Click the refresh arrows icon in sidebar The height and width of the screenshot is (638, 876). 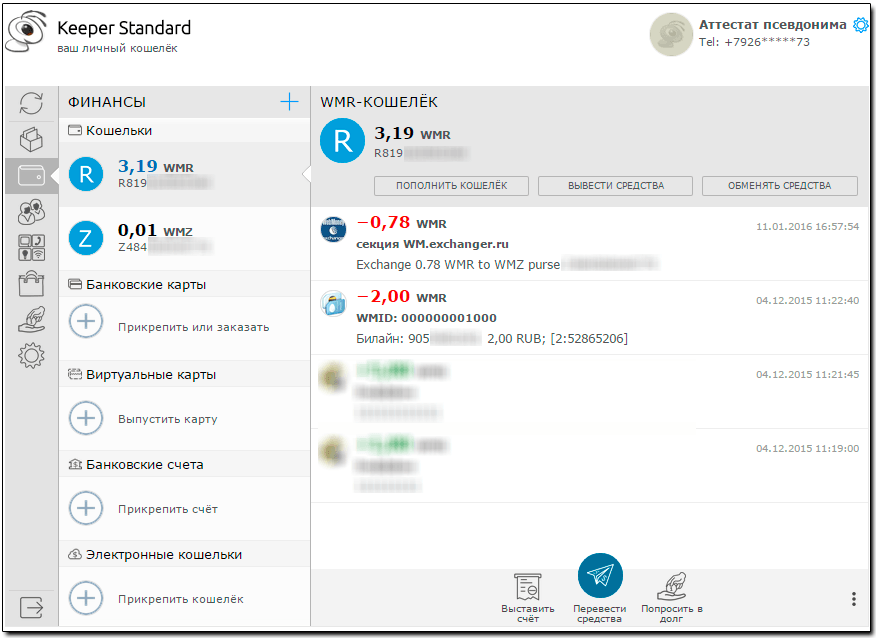point(31,103)
